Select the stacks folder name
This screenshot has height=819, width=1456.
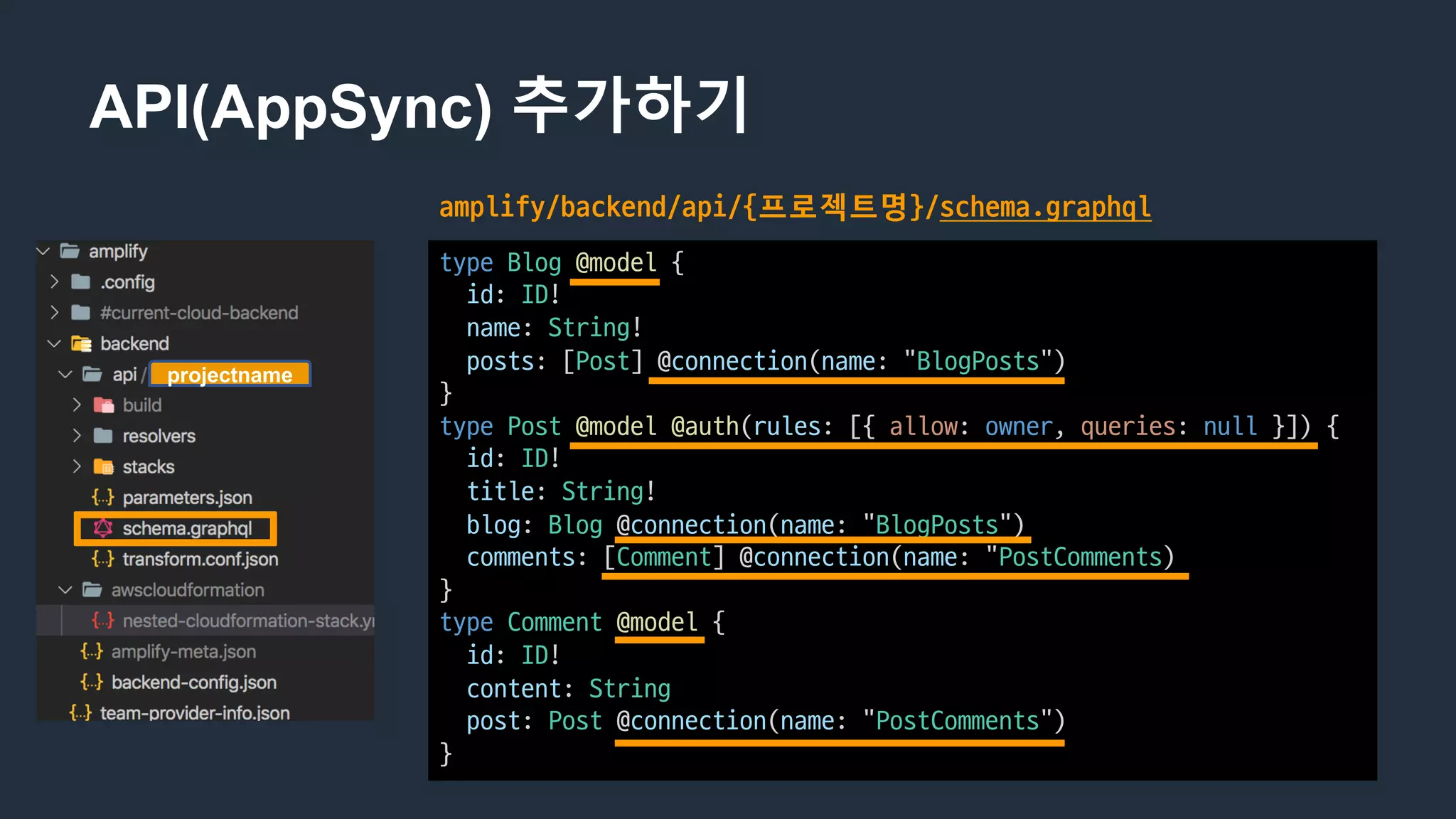coord(149,466)
